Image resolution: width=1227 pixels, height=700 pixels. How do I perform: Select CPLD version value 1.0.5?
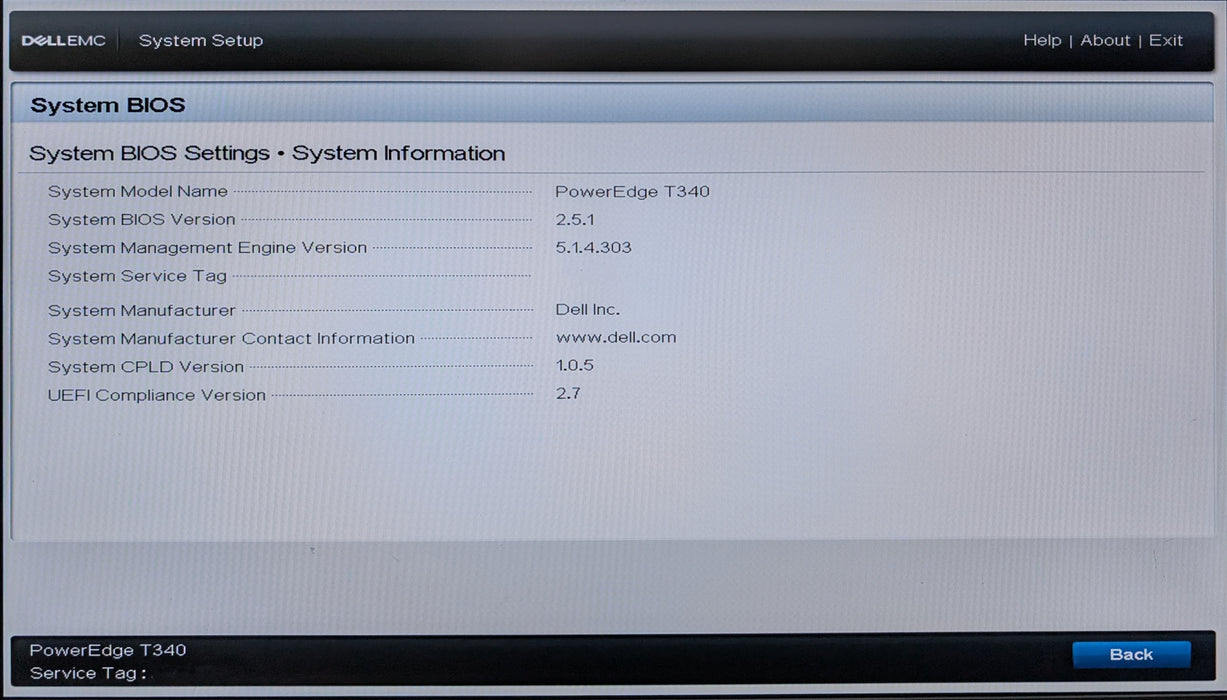coord(575,366)
